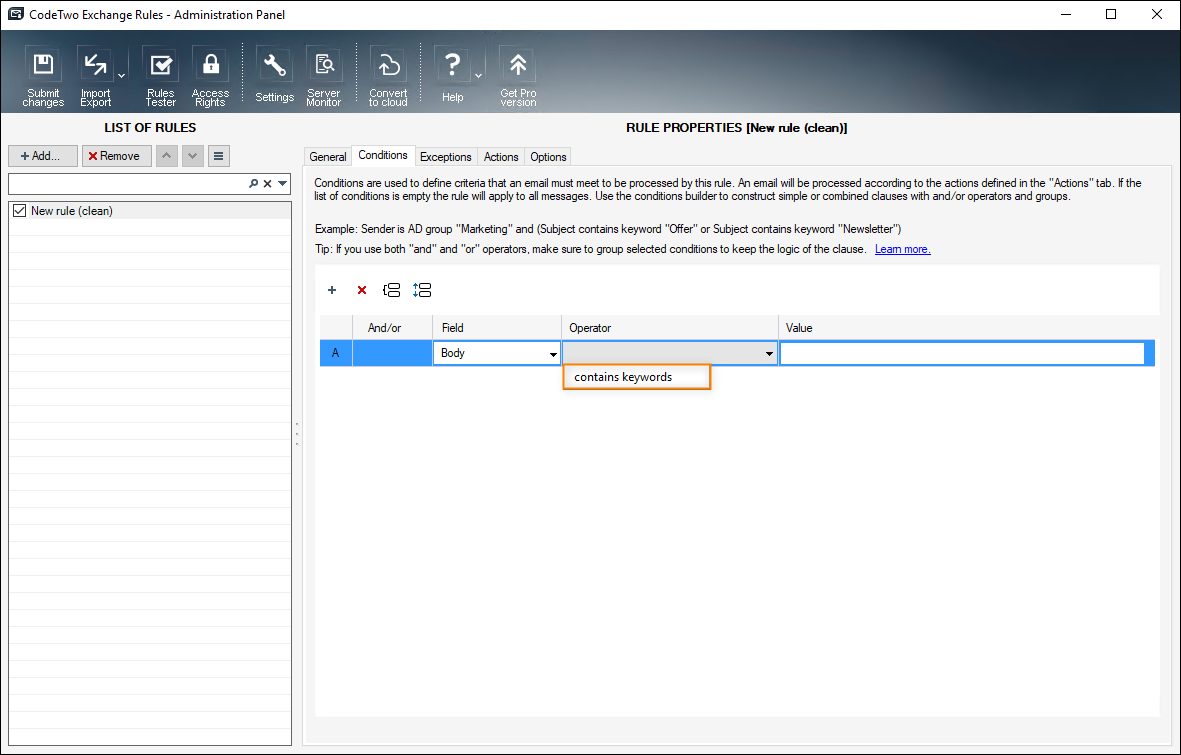
Task: Choose the contains keywords operator option
Action: [636, 377]
